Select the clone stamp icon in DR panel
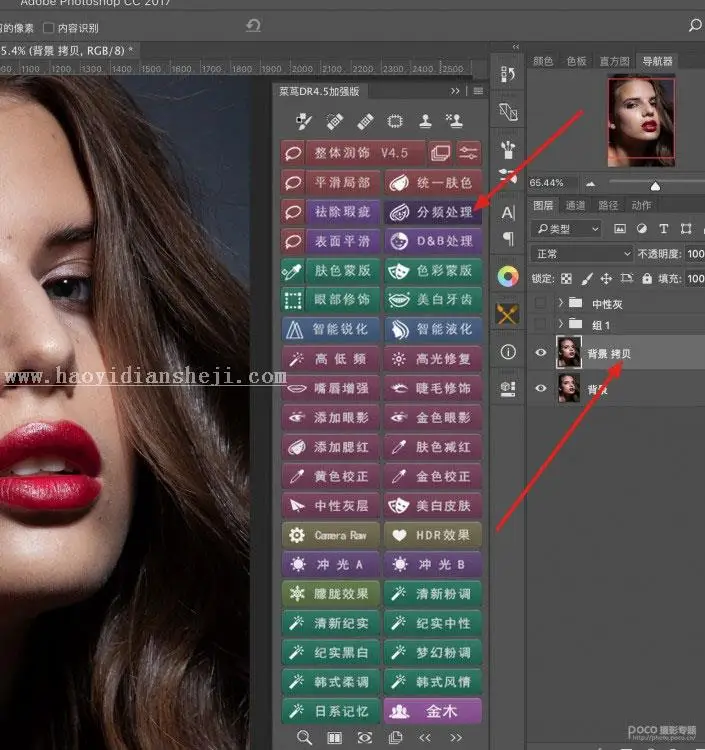The width and height of the screenshot is (705, 750). (425, 121)
